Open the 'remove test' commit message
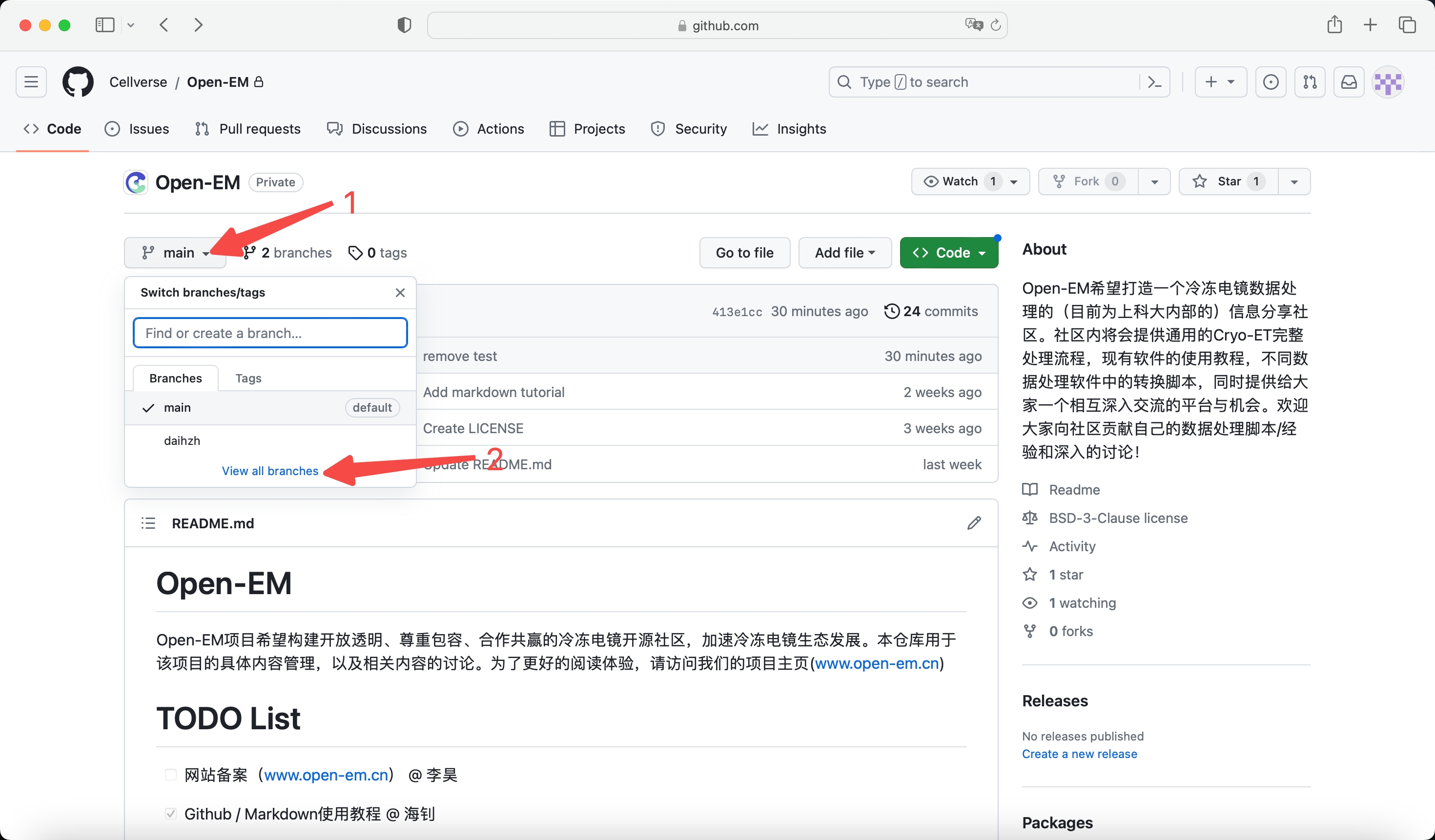 pos(460,356)
